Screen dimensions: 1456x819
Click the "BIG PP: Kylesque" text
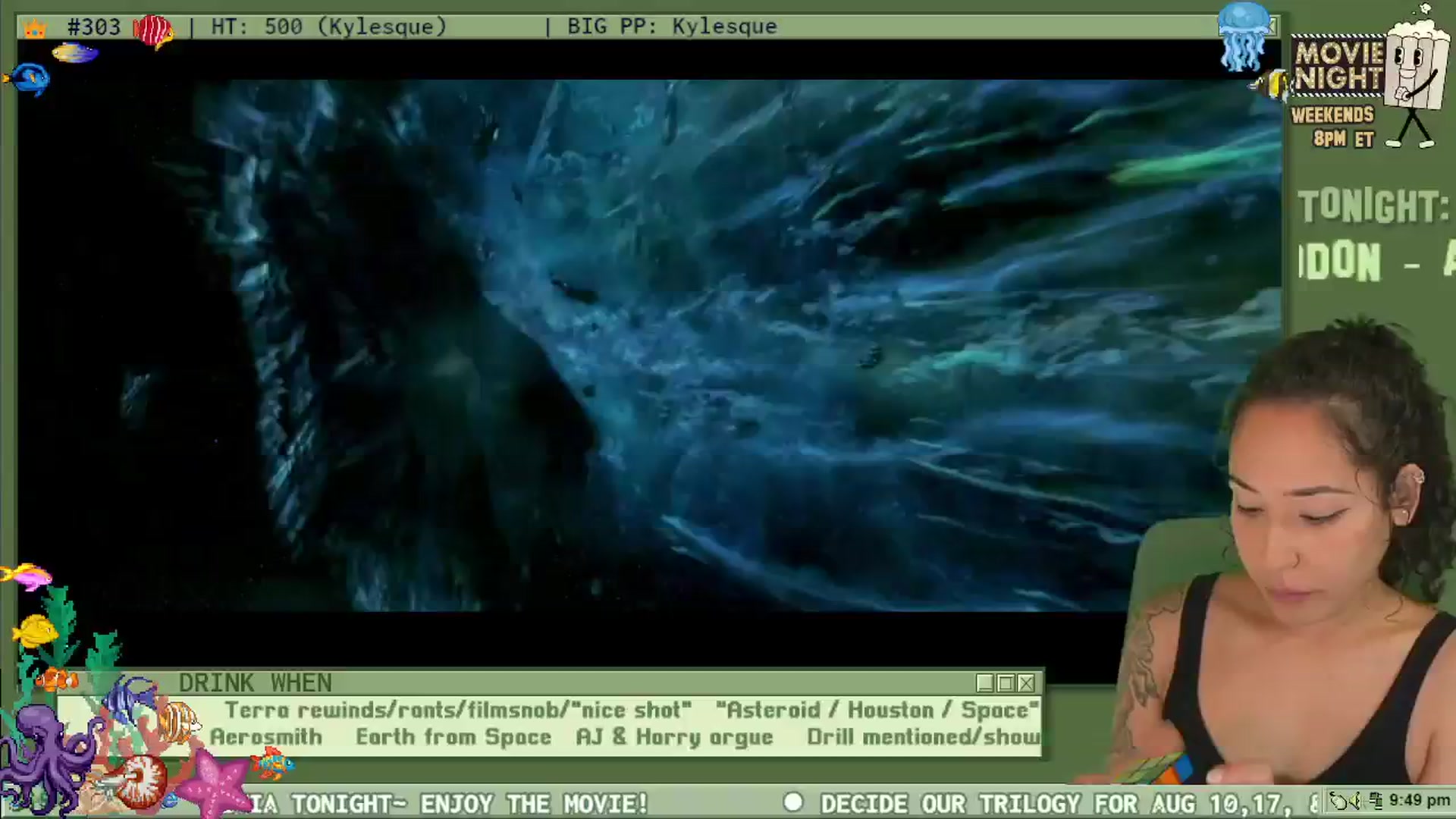pyautogui.click(x=672, y=27)
